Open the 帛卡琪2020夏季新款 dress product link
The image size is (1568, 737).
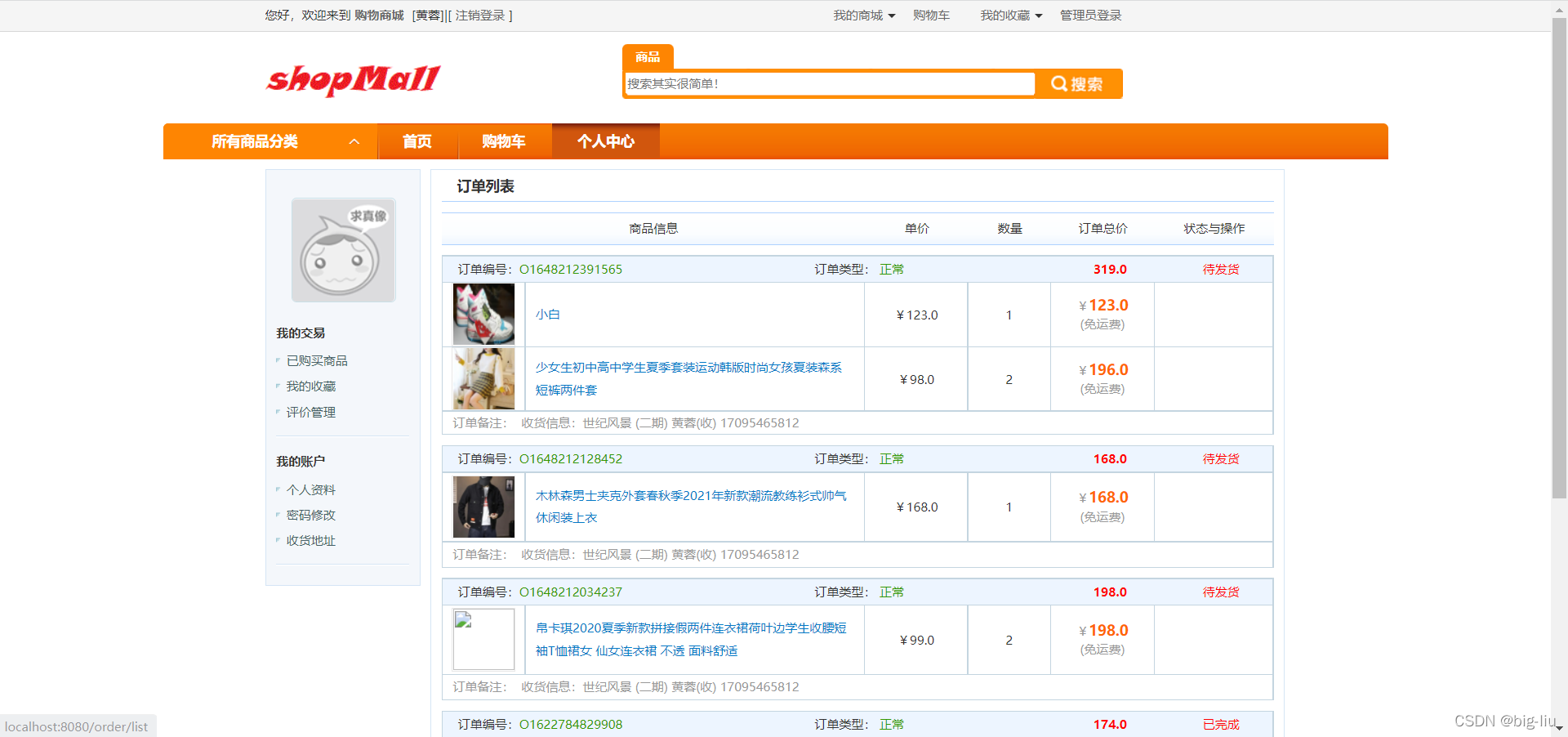[x=691, y=640]
